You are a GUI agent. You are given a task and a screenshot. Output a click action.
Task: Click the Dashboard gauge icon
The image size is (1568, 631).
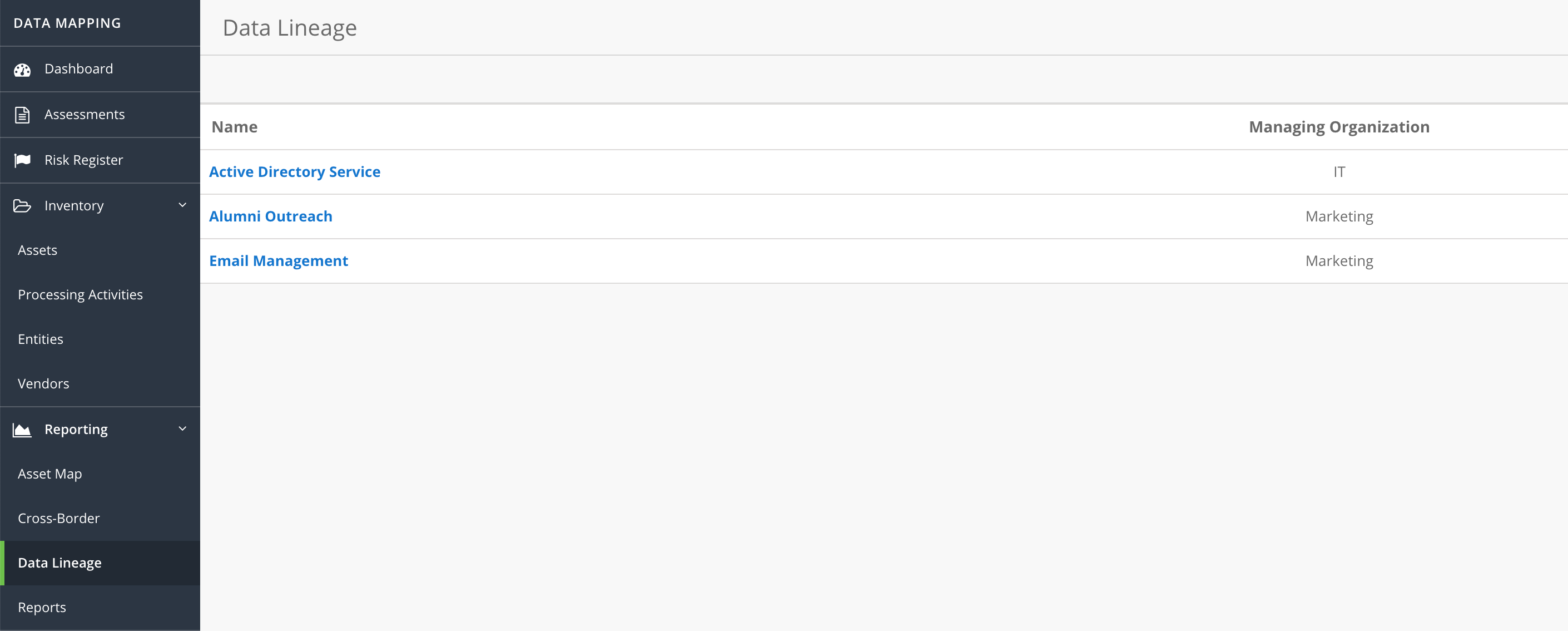[x=22, y=69]
